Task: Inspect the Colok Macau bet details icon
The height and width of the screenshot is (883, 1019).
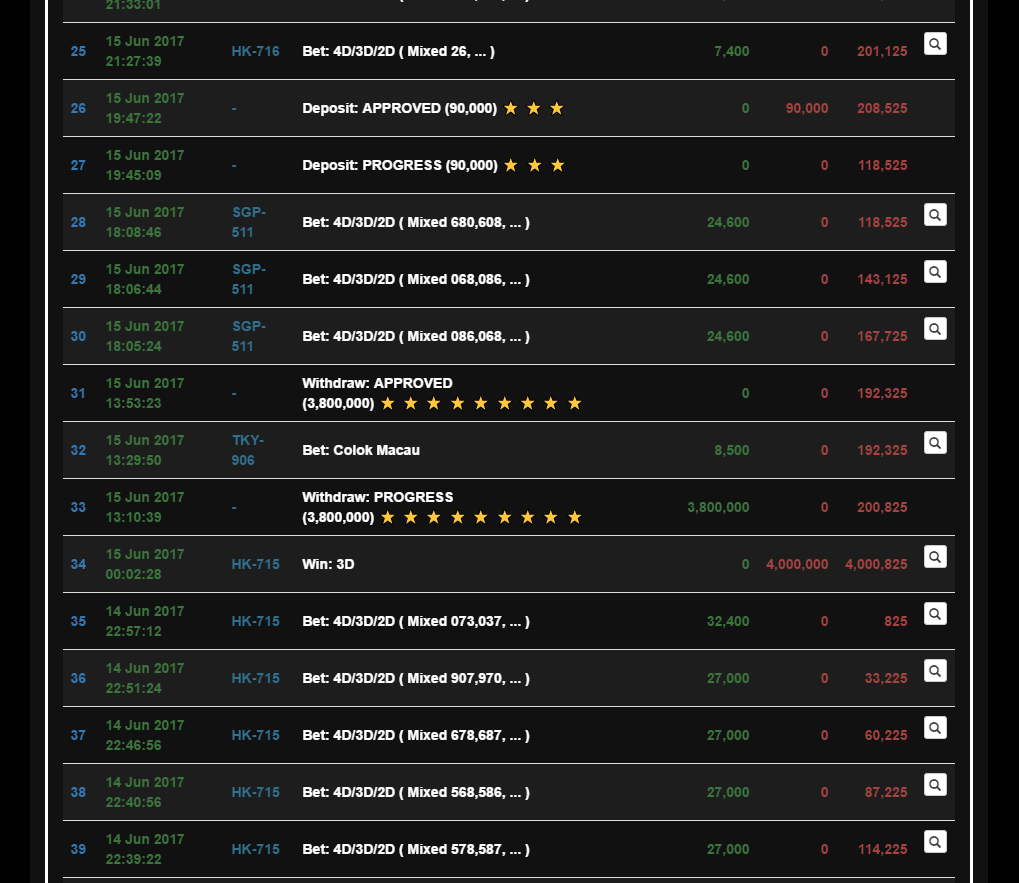Action: (935, 442)
